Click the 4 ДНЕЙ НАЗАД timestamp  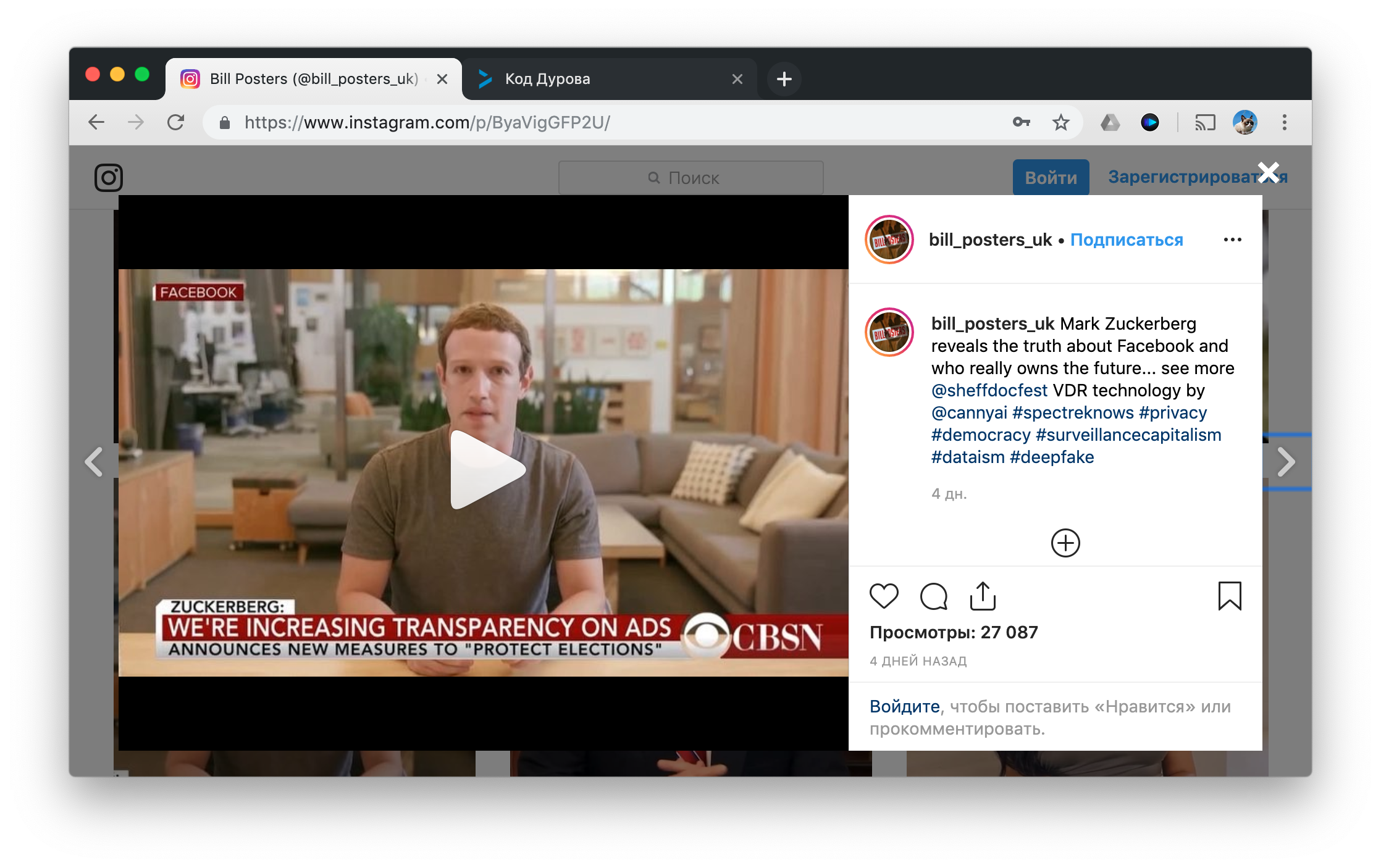918,661
